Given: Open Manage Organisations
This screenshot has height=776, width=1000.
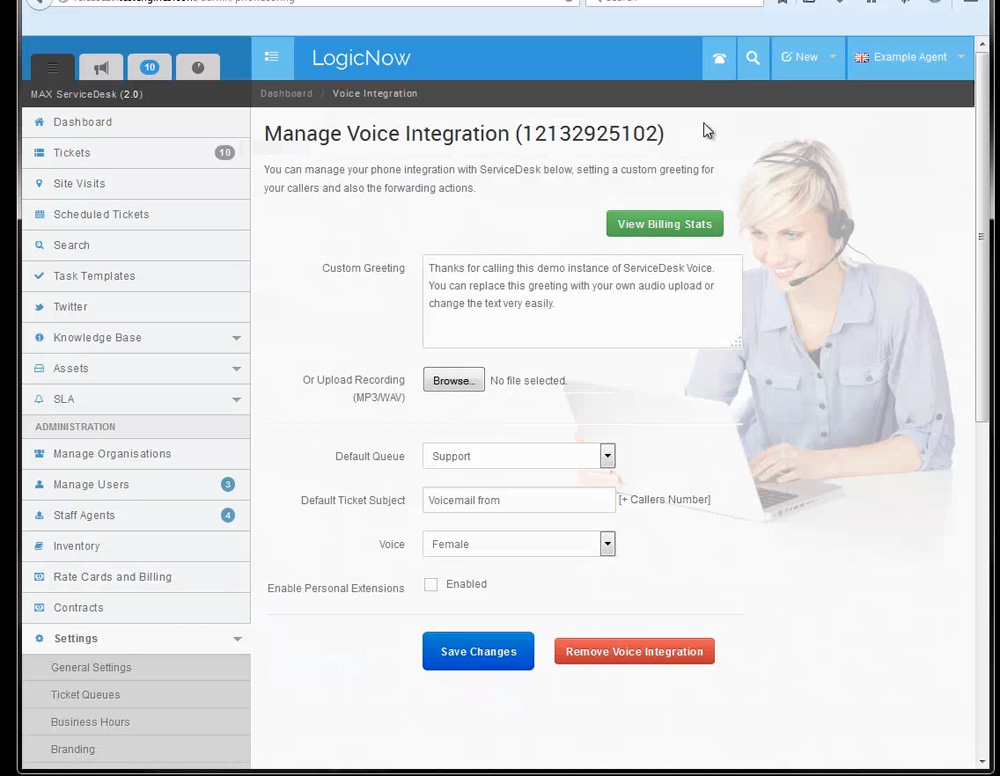Looking at the screenshot, I should coord(136,454).
